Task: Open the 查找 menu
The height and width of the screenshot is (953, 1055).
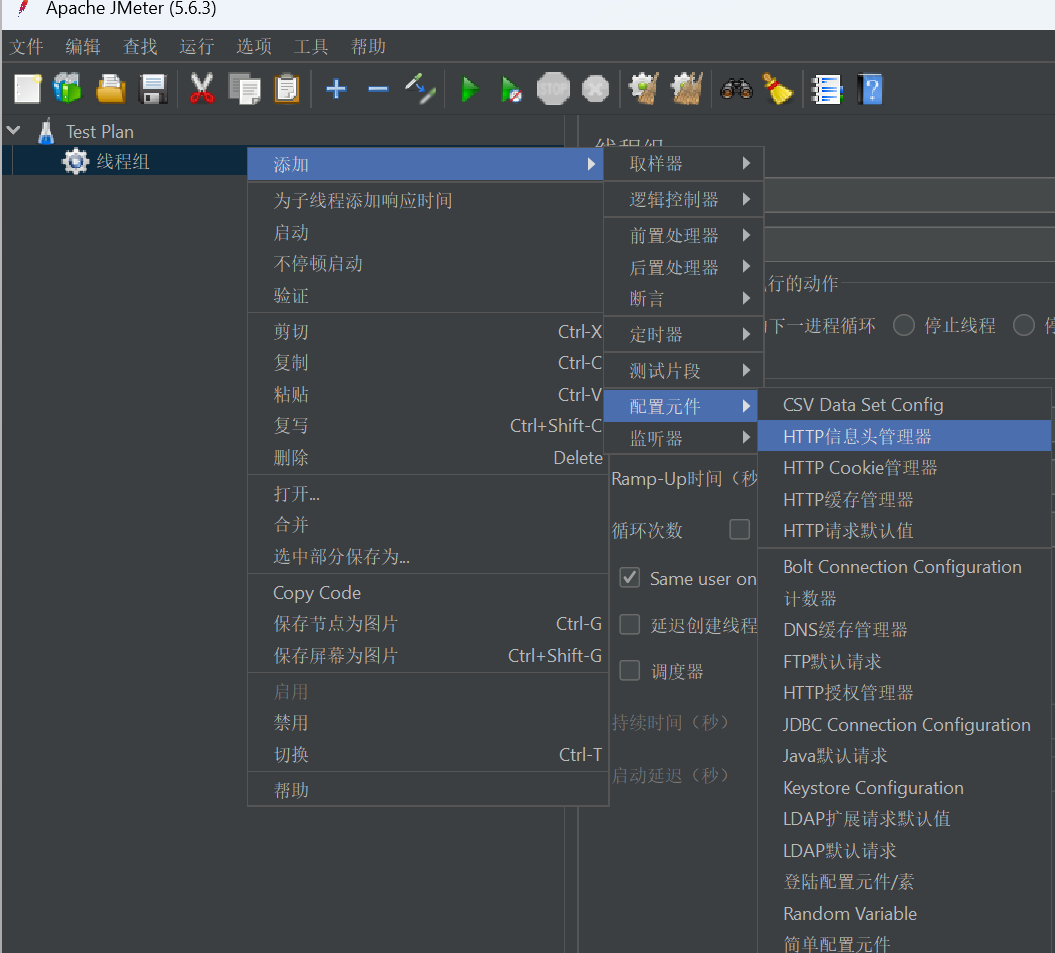Action: [140, 46]
